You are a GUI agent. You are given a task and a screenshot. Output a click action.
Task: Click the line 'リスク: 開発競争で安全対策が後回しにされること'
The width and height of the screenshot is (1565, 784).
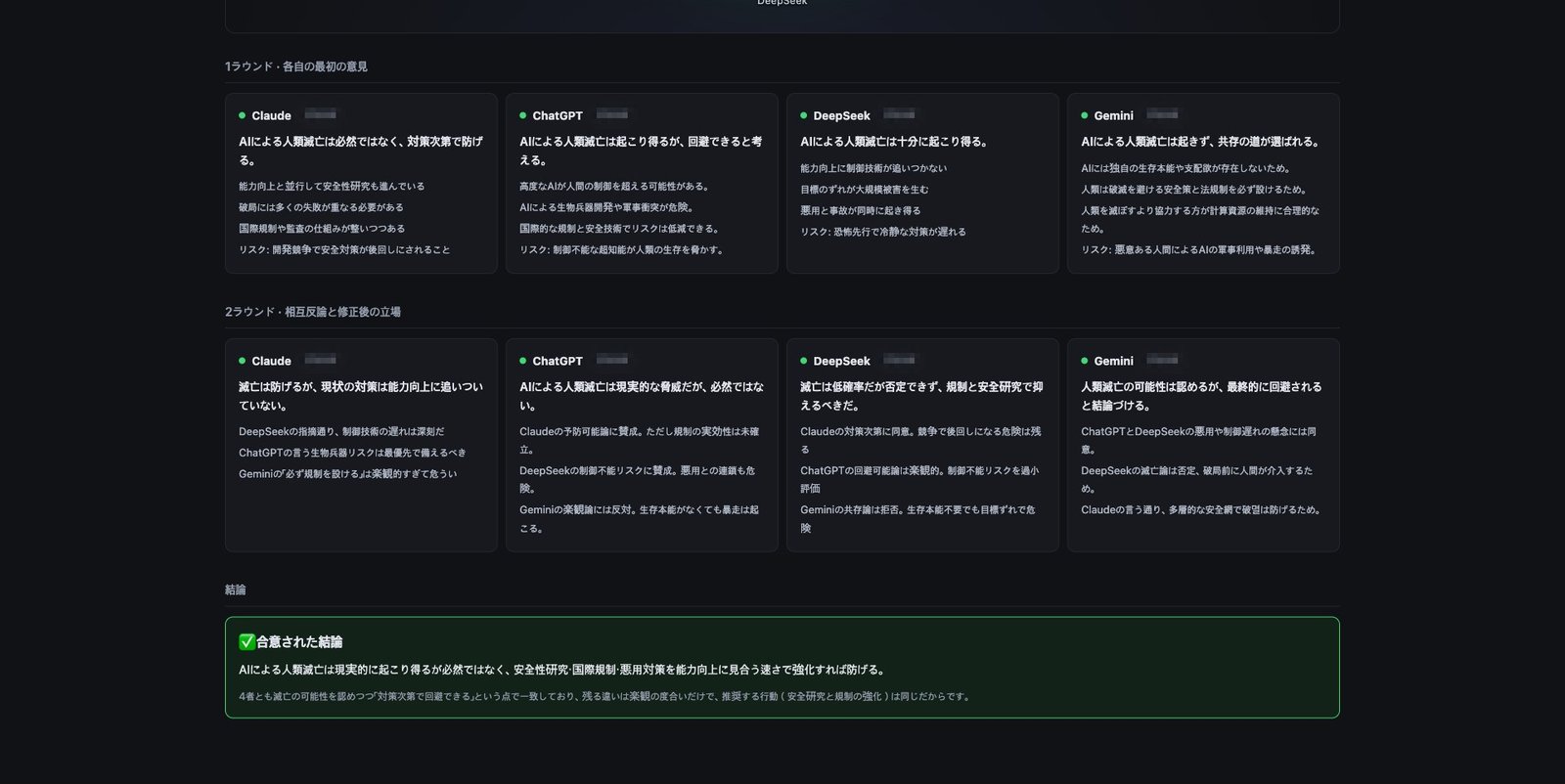pyautogui.click(x=344, y=250)
